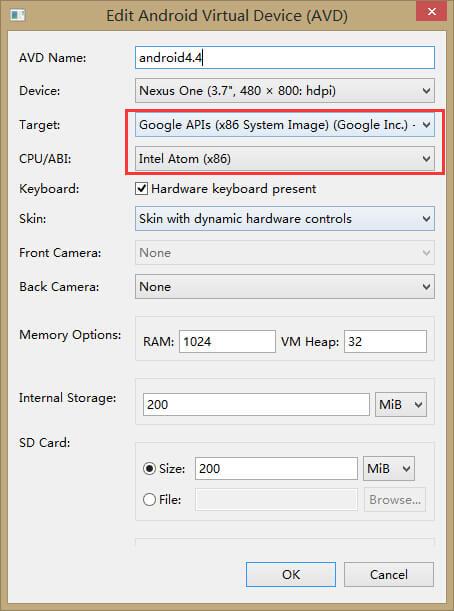
Task: Expand the Target Google APIs dropdown
Action: [x=285, y=125]
